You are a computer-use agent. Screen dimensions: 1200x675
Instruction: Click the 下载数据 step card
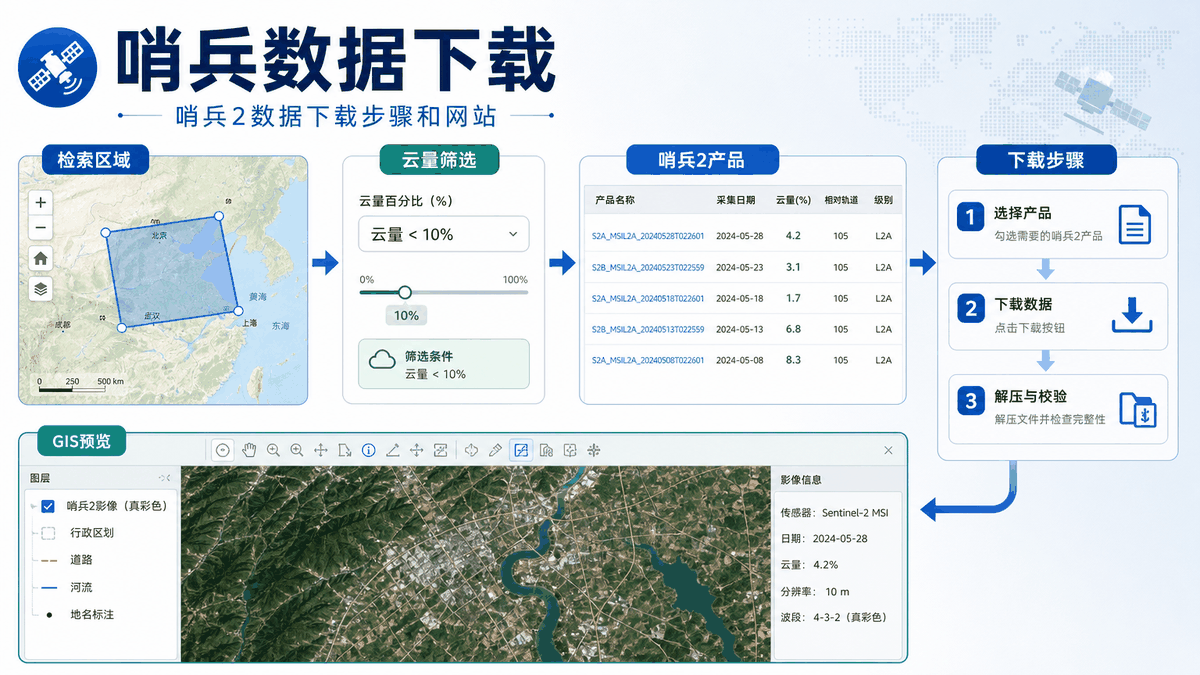pyautogui.click(x=1058, y=315)
